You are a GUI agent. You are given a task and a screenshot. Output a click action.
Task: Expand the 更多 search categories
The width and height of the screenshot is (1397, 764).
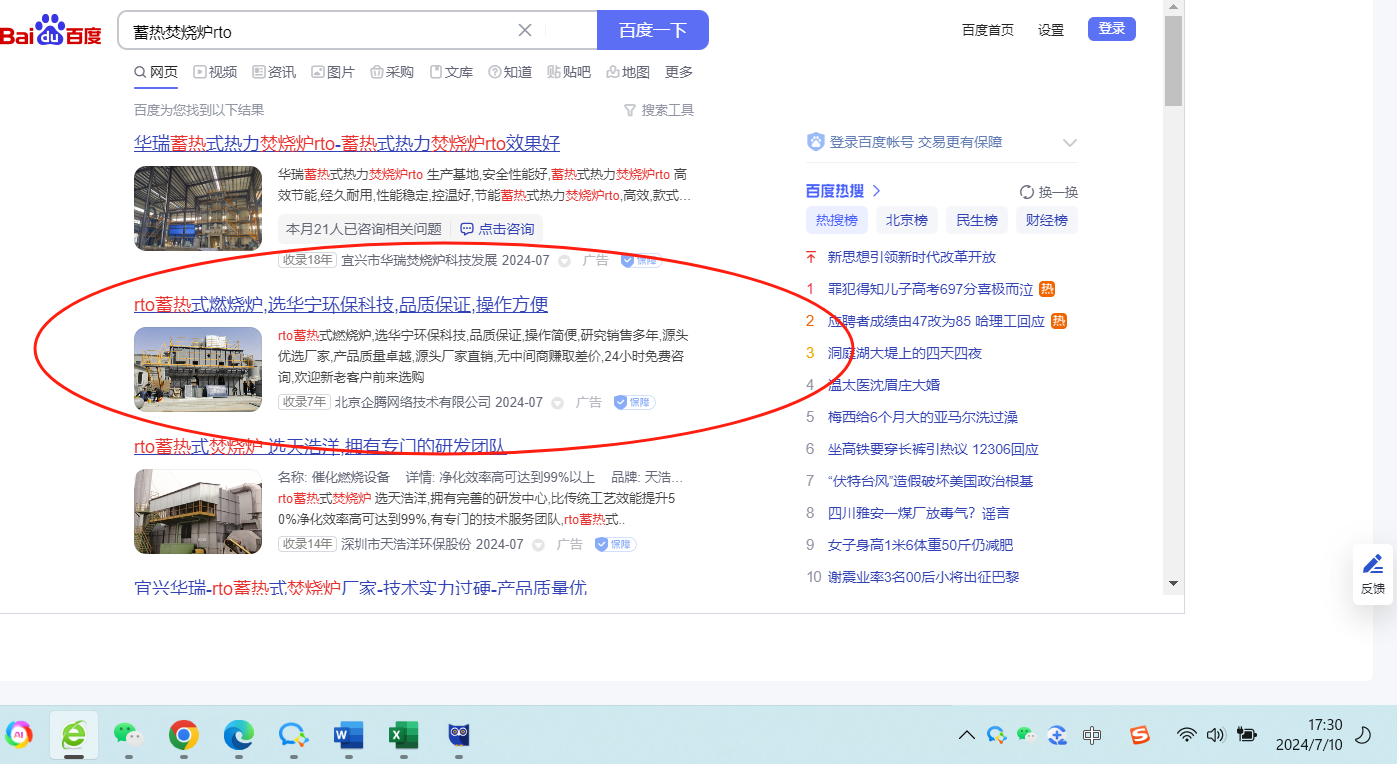pos(679,72)
